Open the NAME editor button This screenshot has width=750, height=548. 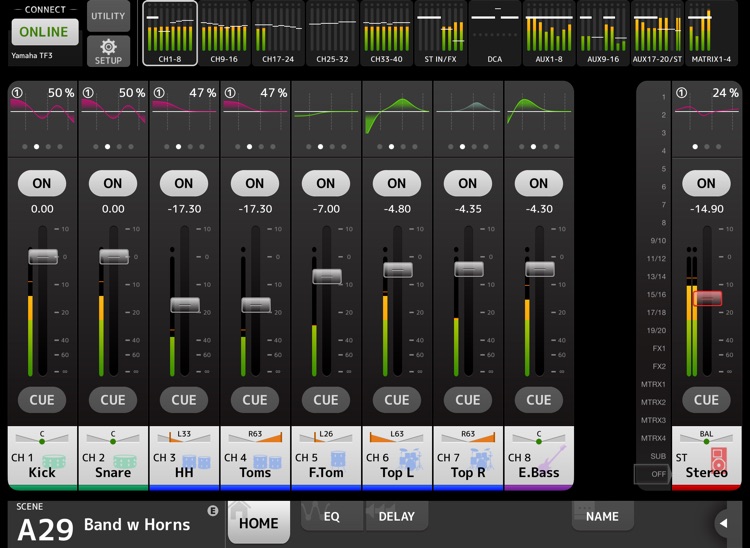pyautogui.click(x=602, y=516)
